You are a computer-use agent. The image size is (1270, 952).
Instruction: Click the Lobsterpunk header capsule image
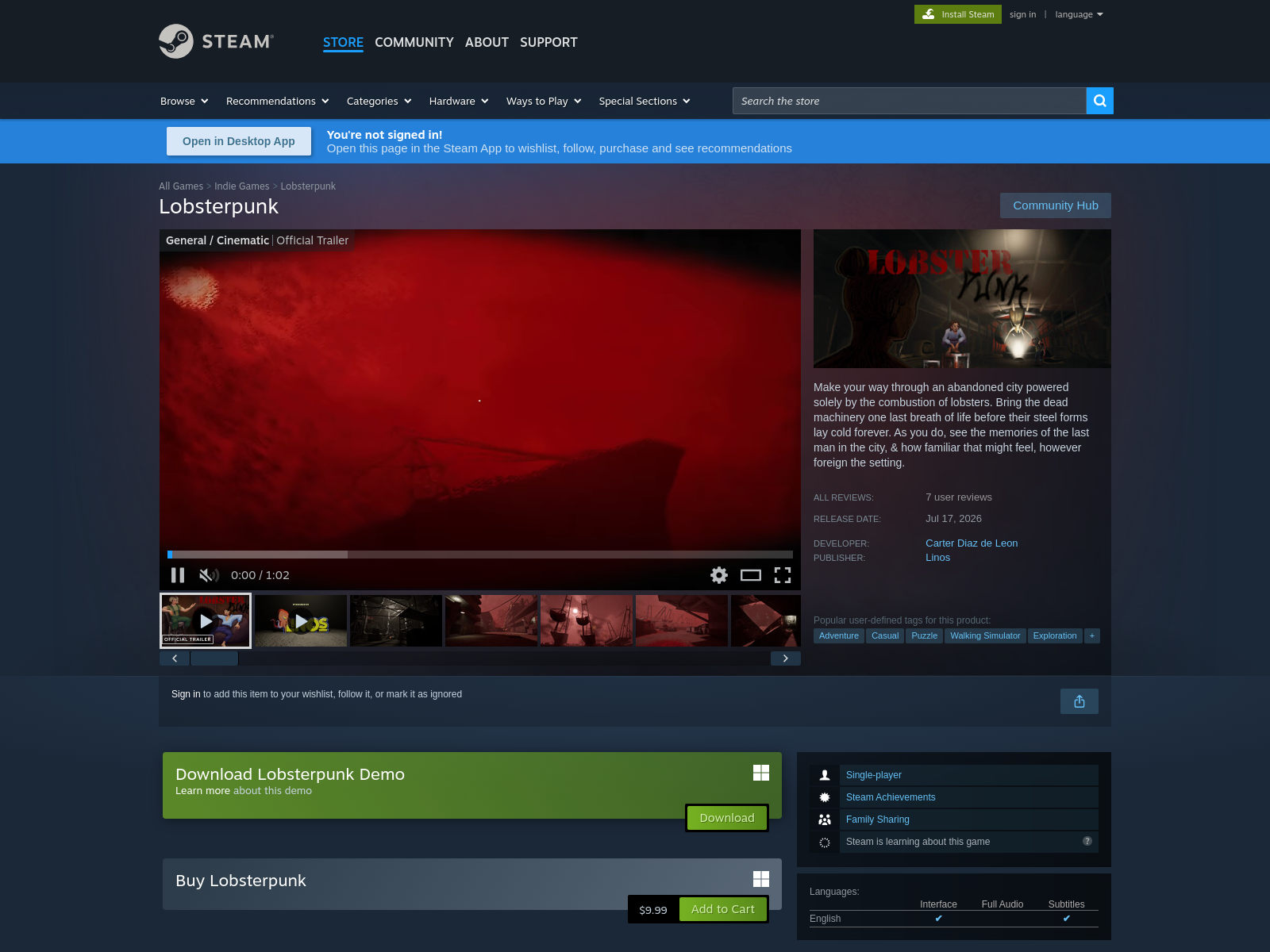(x=962, y=298)
